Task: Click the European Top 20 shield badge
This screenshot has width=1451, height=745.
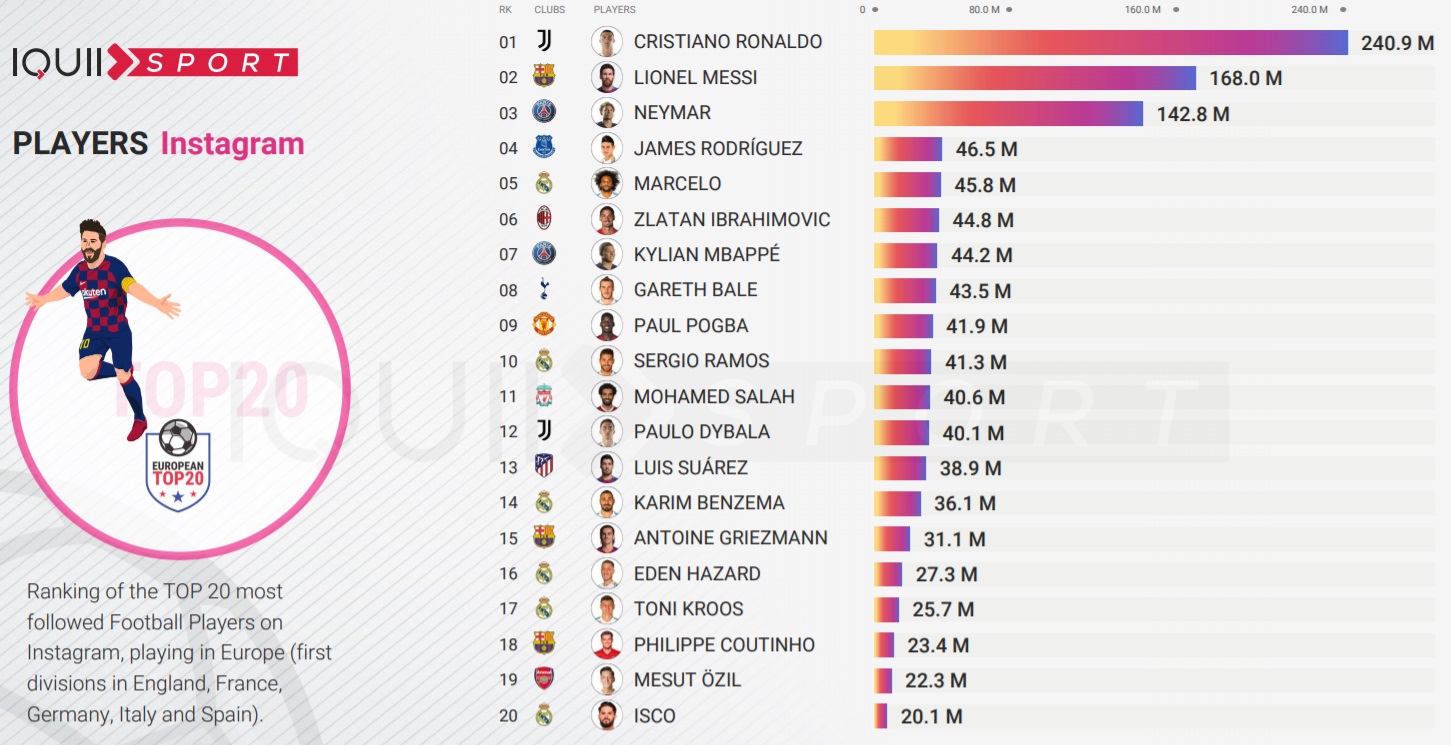Action: click(x=178, y=466)
